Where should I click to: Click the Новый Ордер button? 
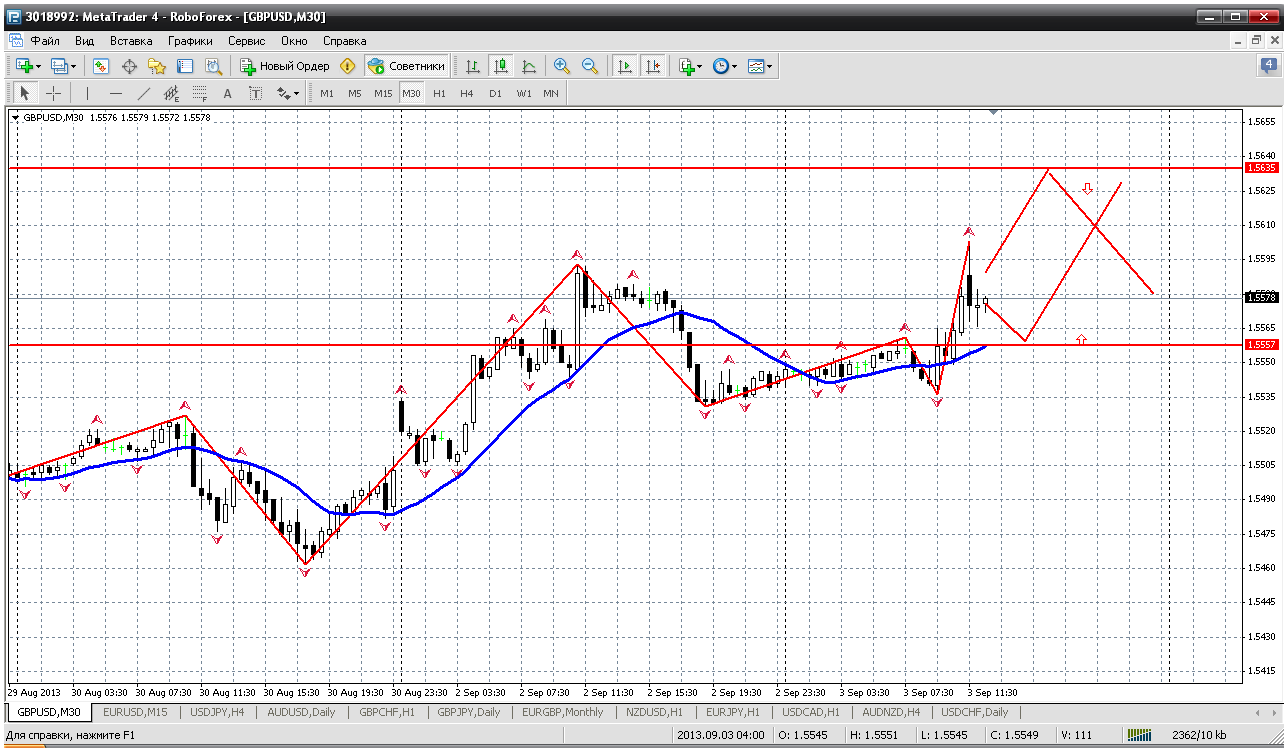pyautogui.click(x=285, y=66)
